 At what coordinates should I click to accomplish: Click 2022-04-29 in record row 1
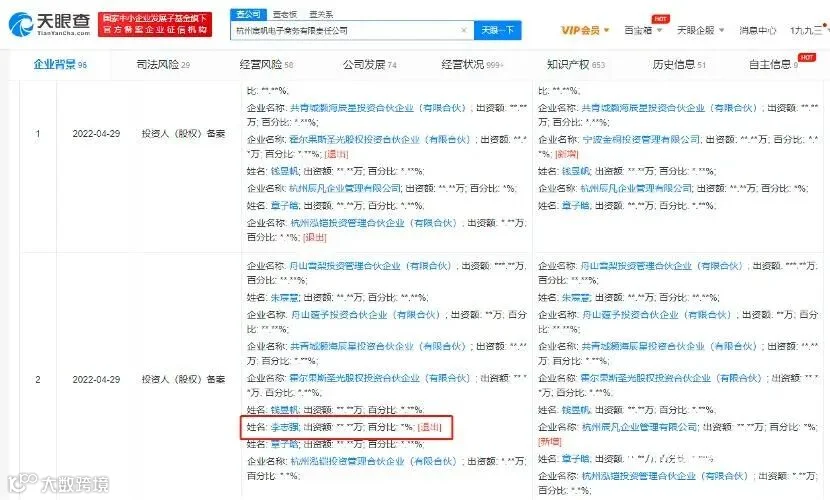(x=96, y=134)
